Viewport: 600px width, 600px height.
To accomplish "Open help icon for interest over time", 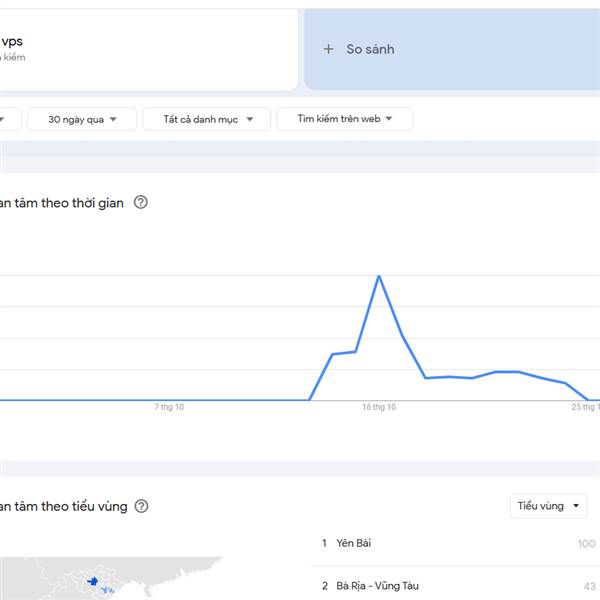I will tap(141, 203).
